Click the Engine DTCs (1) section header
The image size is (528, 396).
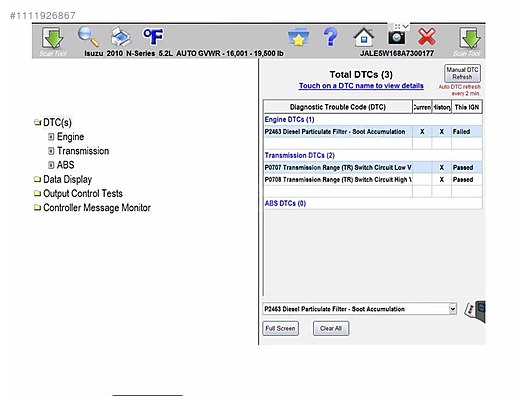click(x=289, y=120)
